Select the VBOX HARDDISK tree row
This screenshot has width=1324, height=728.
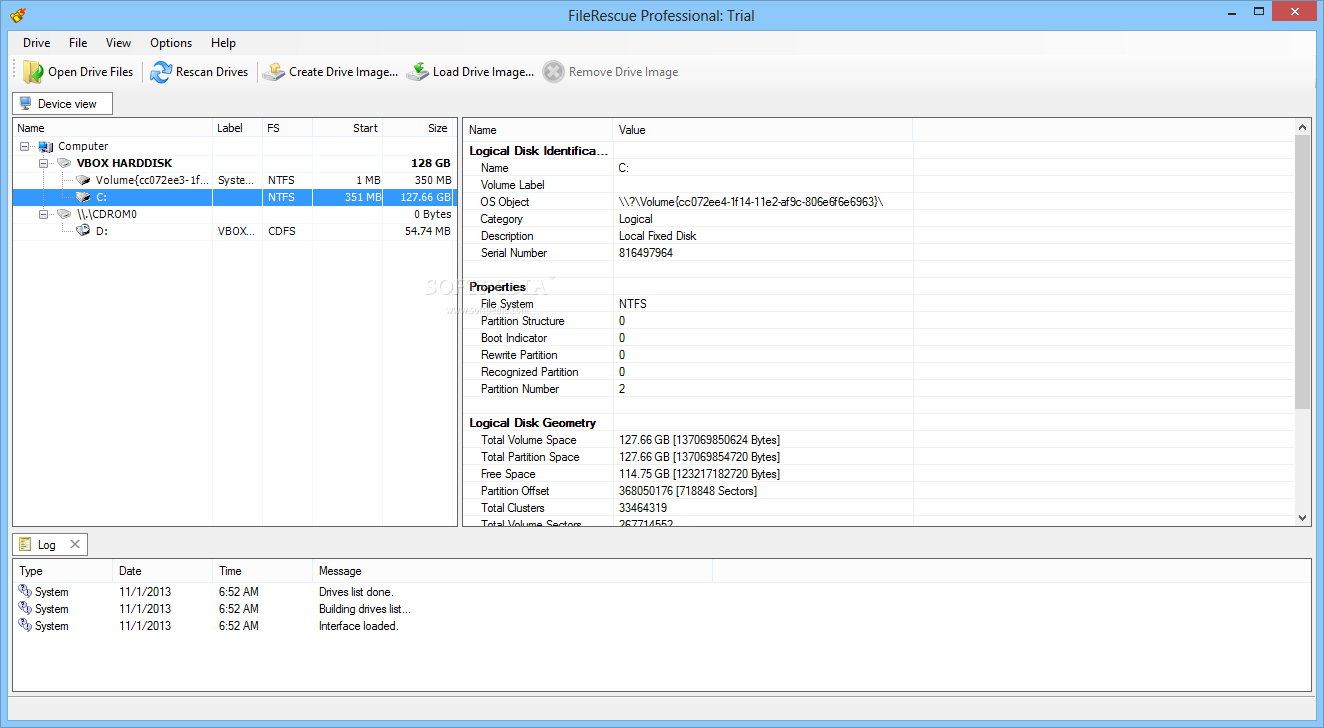coord(235,163)
